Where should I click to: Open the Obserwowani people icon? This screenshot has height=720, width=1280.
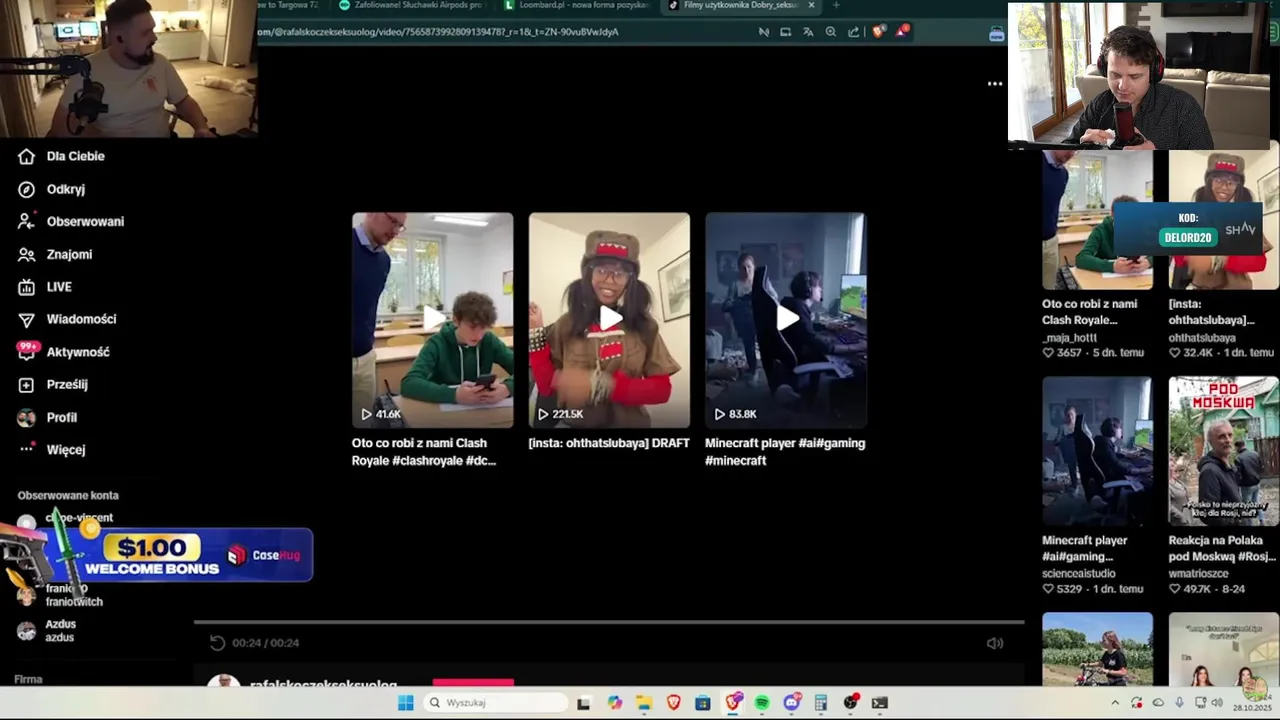tap(27, 221)
